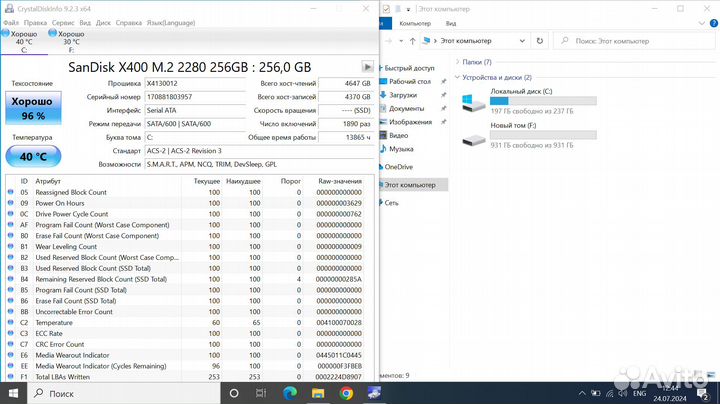Click the next disk arrow button in CrystalDiskInfo

coord(367,67)
